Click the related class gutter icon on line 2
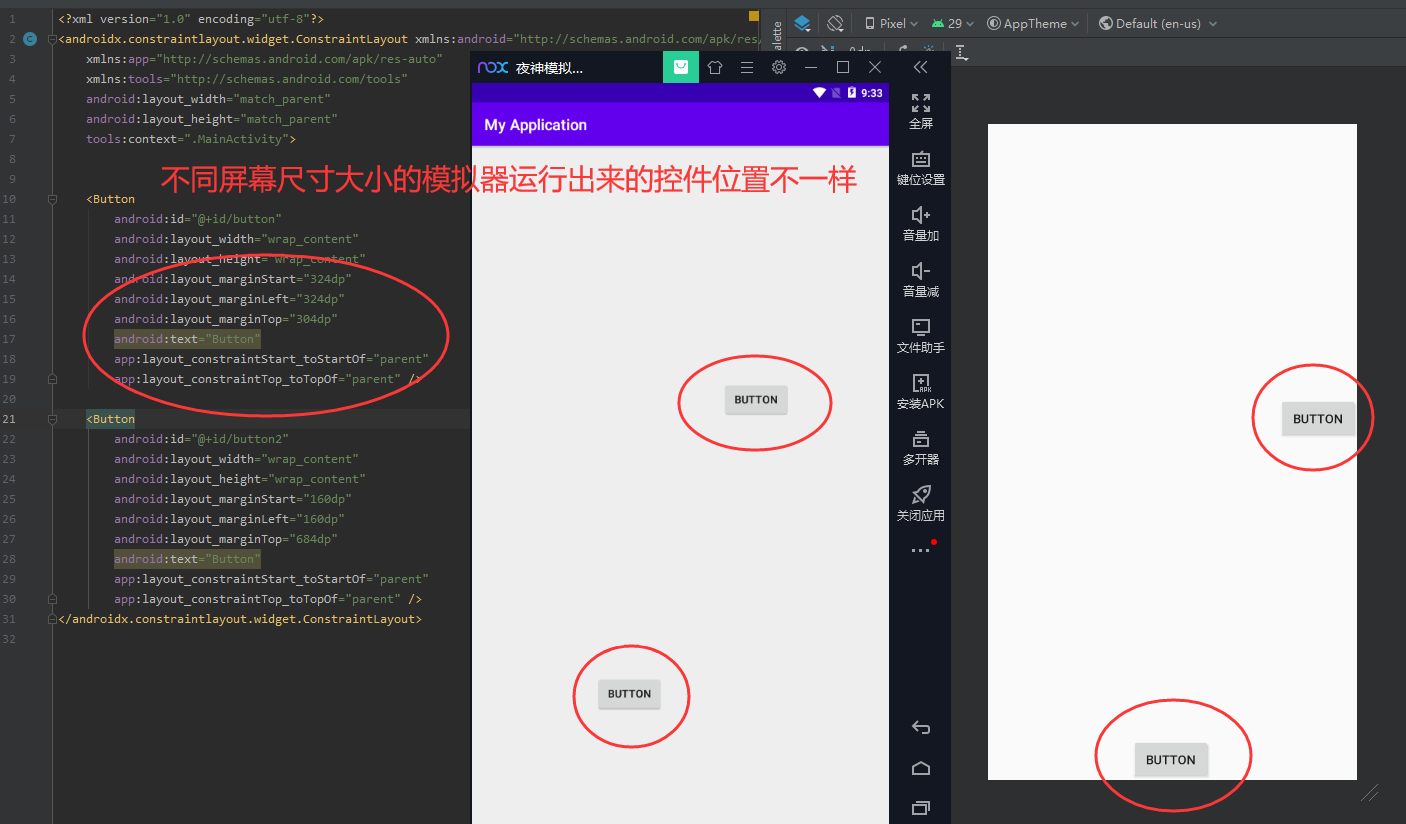 30,39
